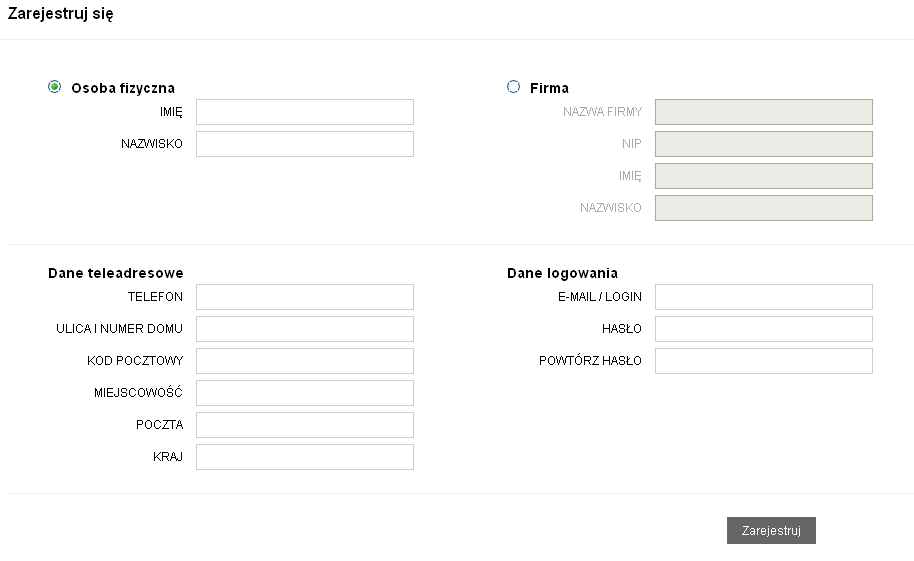The width and height of the screenshot is (914, 561).
Task: Click the IMIĘ field under Osoba fizyczna
Action: 305,112
